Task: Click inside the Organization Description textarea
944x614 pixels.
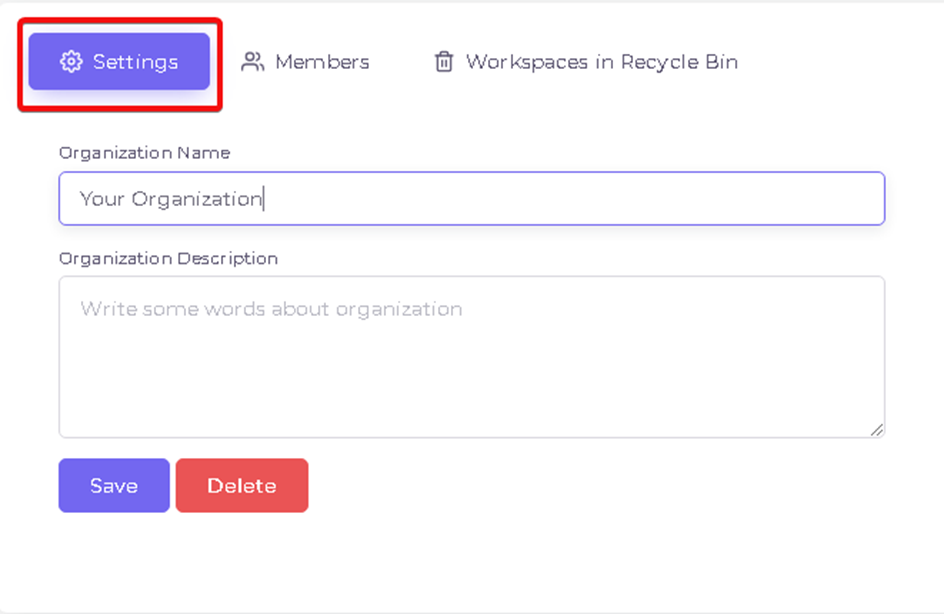Action: coord(472,357)
